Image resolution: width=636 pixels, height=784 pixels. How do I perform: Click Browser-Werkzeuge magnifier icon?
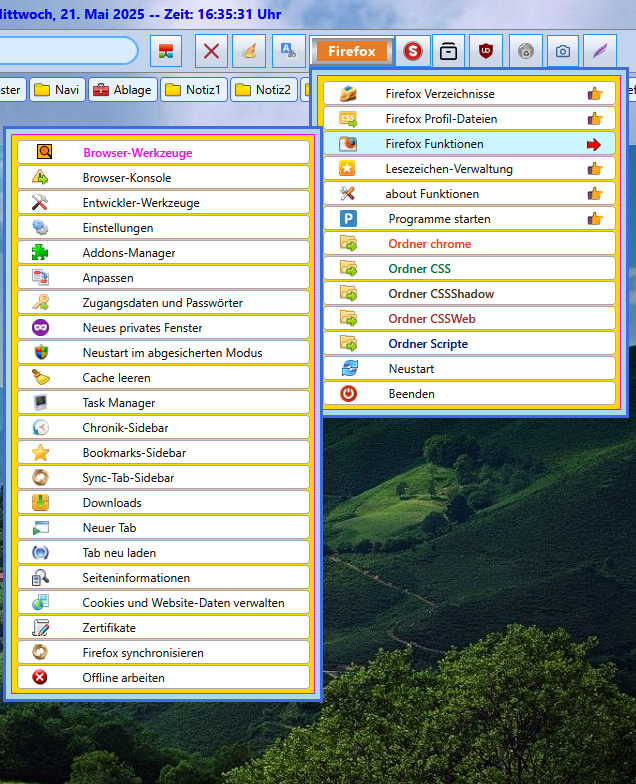tap(44, 151)
